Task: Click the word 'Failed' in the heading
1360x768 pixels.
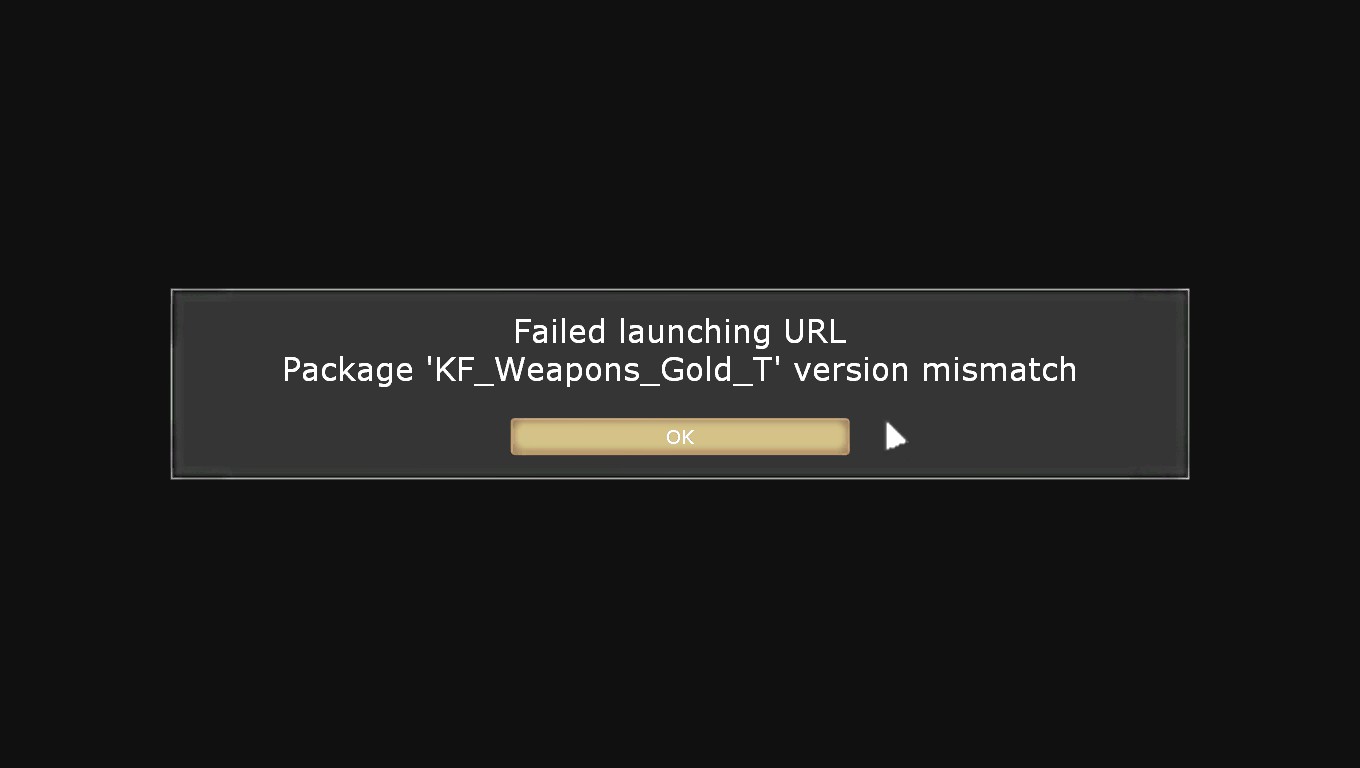Action: click(560, 331)
